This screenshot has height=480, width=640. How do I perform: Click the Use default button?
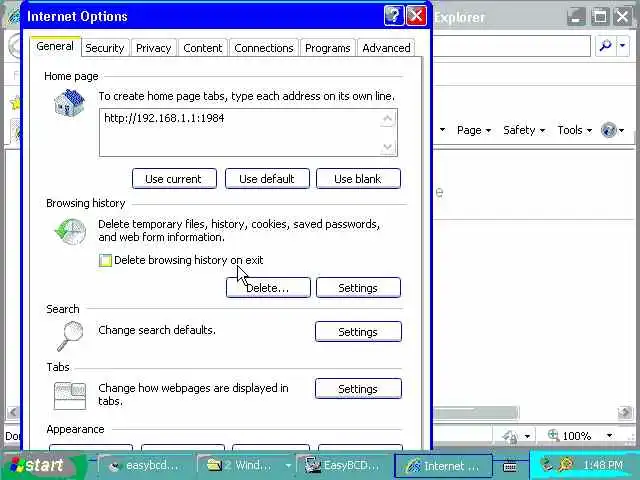coord(267,179)
